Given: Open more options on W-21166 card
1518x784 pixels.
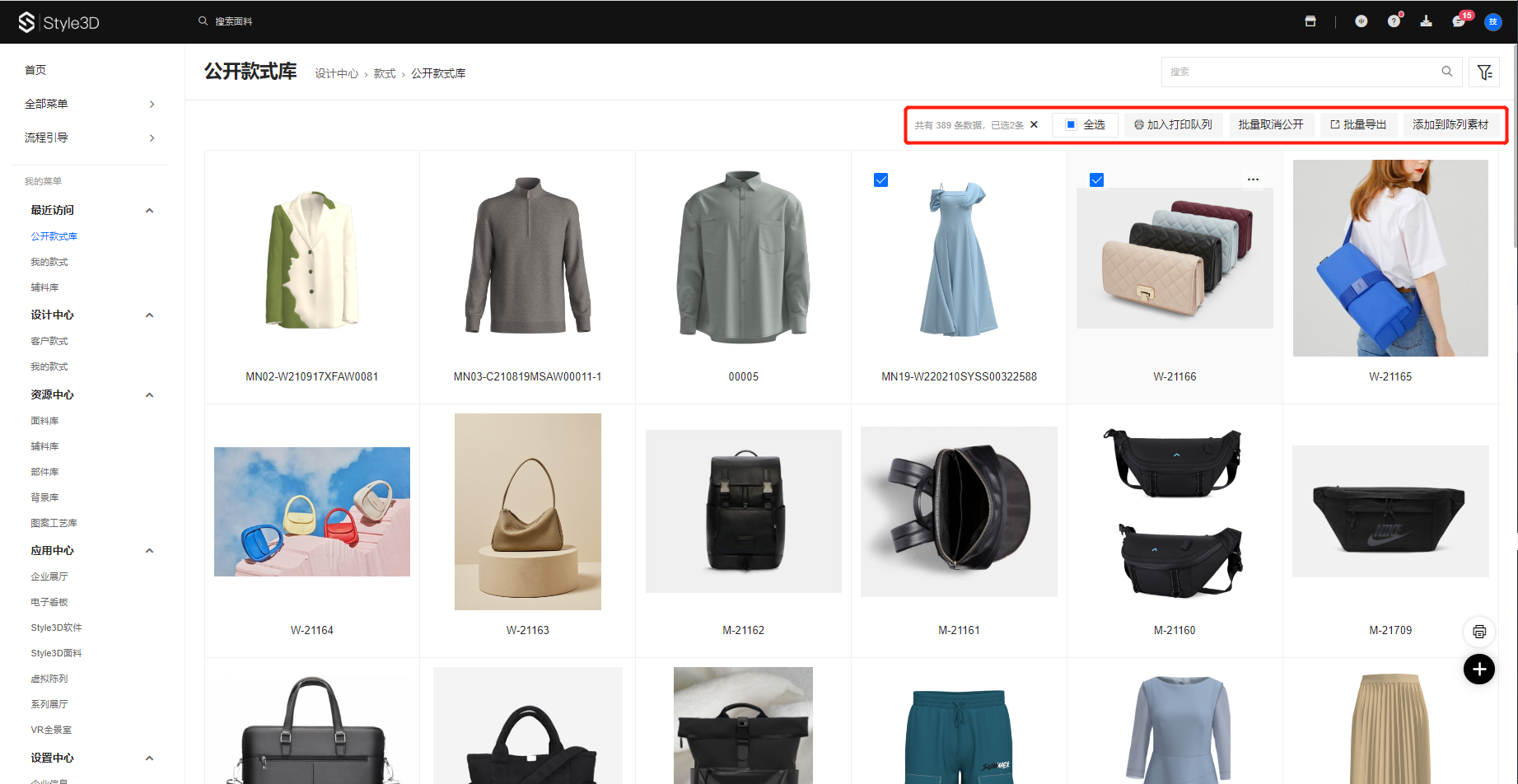Looking at the screenshot, I should pos(1253,180).
